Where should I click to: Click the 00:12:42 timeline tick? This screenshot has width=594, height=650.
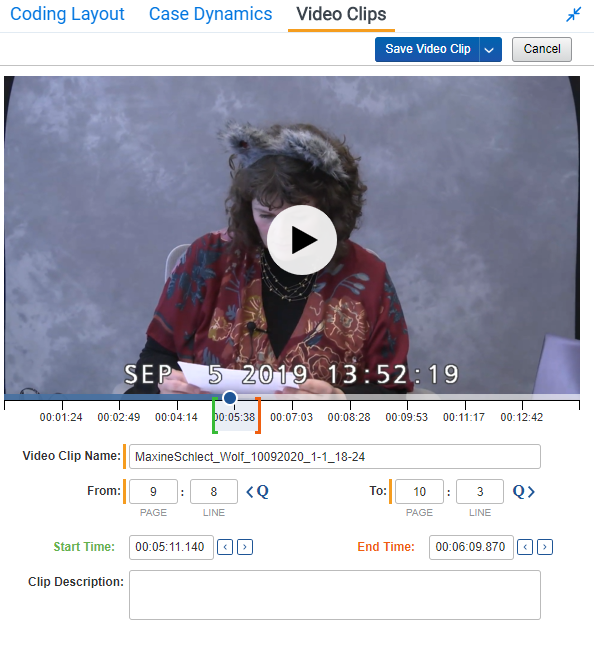click(x=521, y=417)
